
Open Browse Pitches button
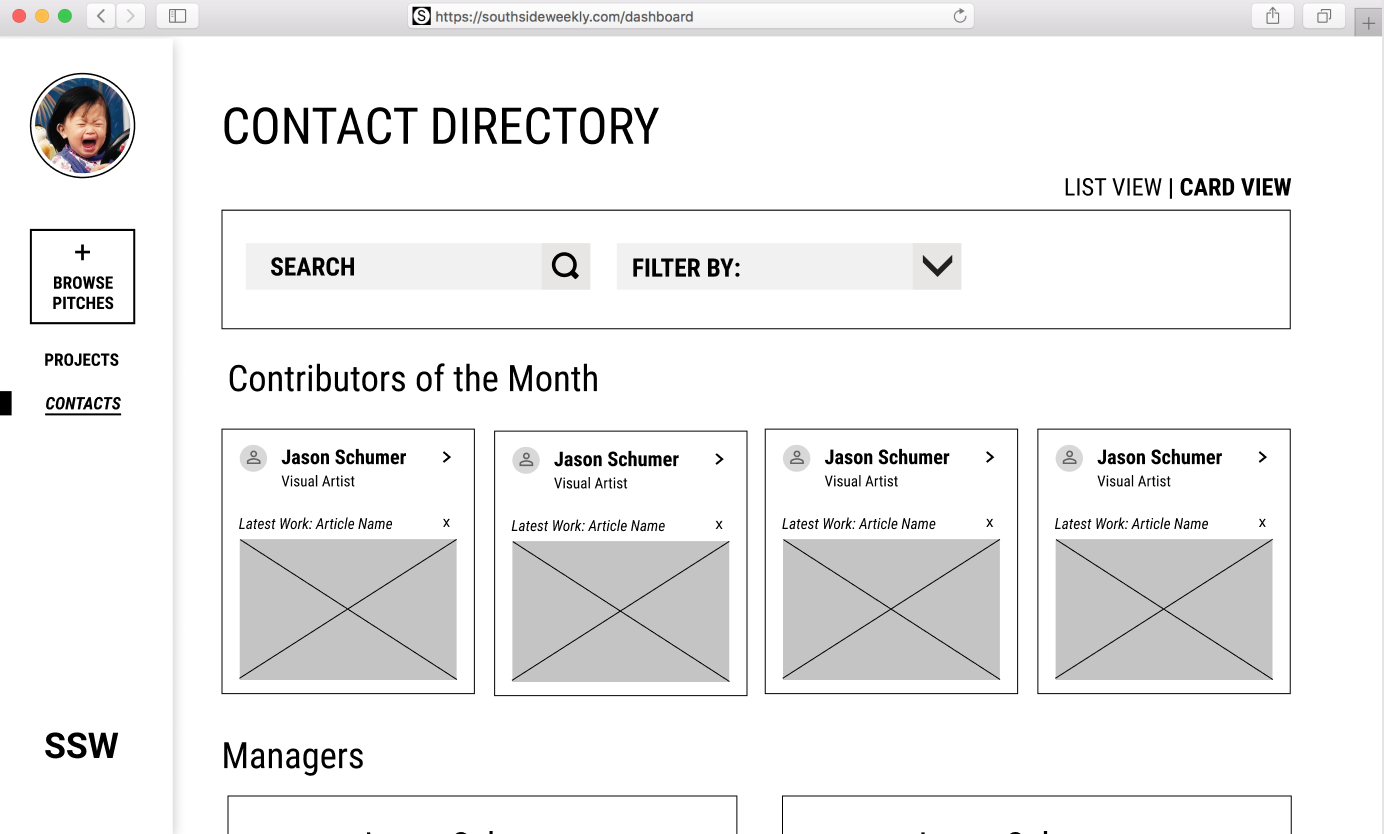point(82,277)
